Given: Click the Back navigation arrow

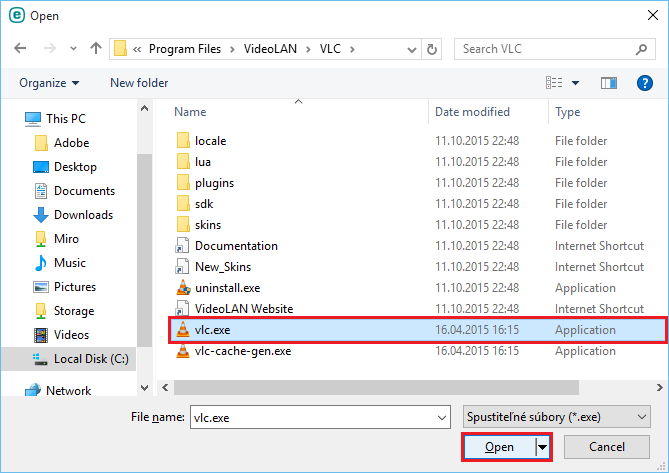Looking at the screenshot, I should click(20, 49).
